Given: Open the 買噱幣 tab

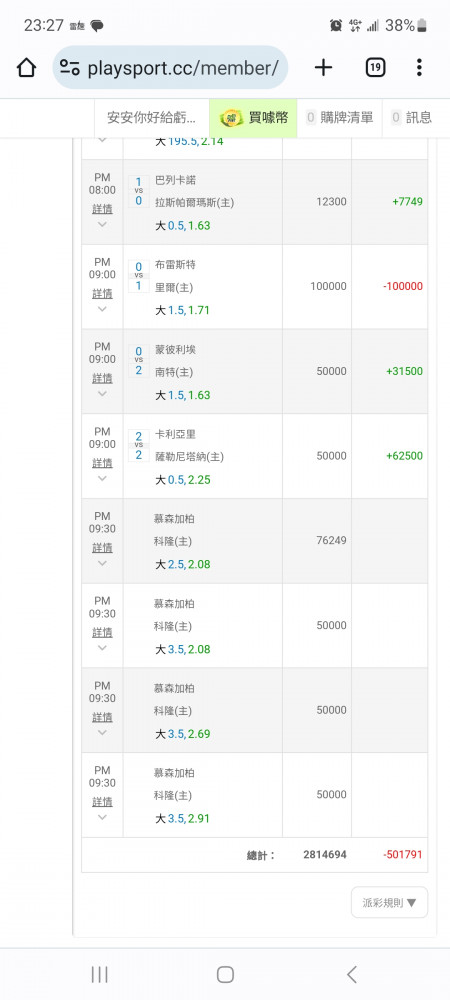Looking at the screenshot, I should tap(254, 117).
